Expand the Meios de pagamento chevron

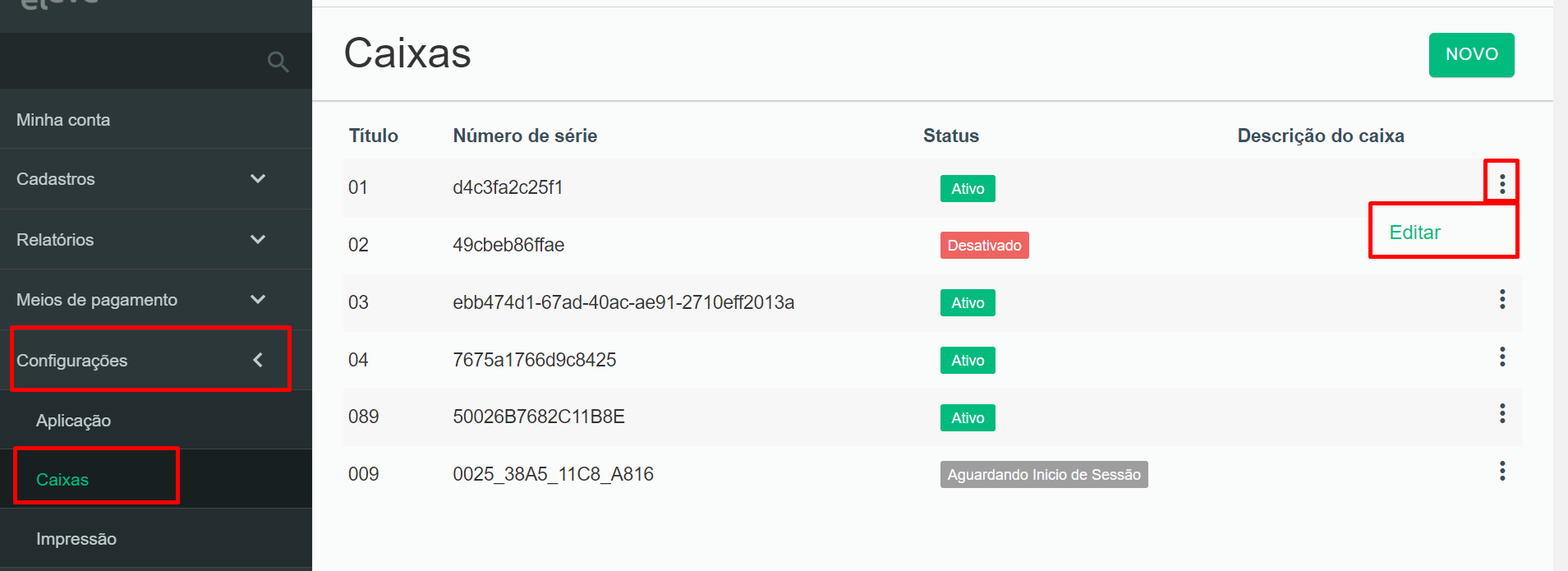click(258, 299)
